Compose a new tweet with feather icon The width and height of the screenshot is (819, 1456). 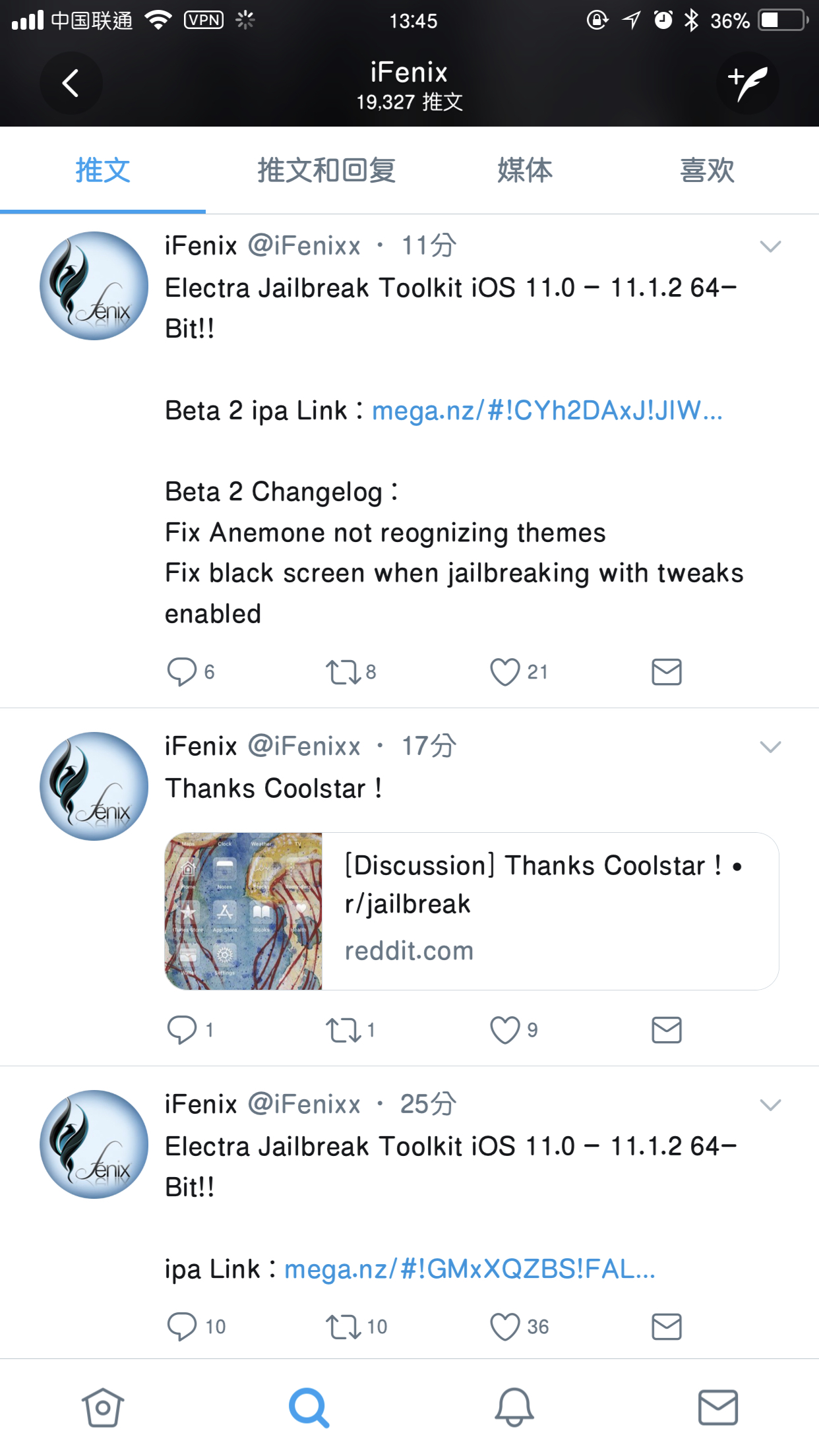[748, 84]
